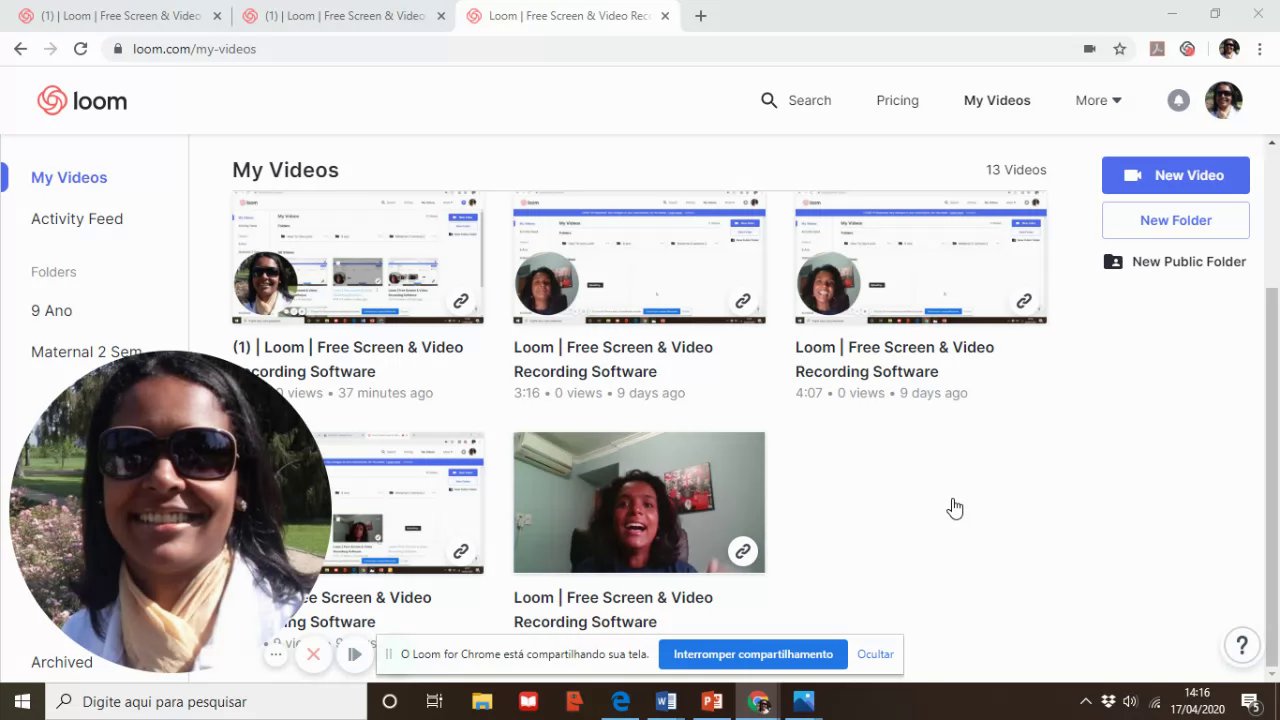
Task: Open My Videos in top navigation
Action: 997,100
